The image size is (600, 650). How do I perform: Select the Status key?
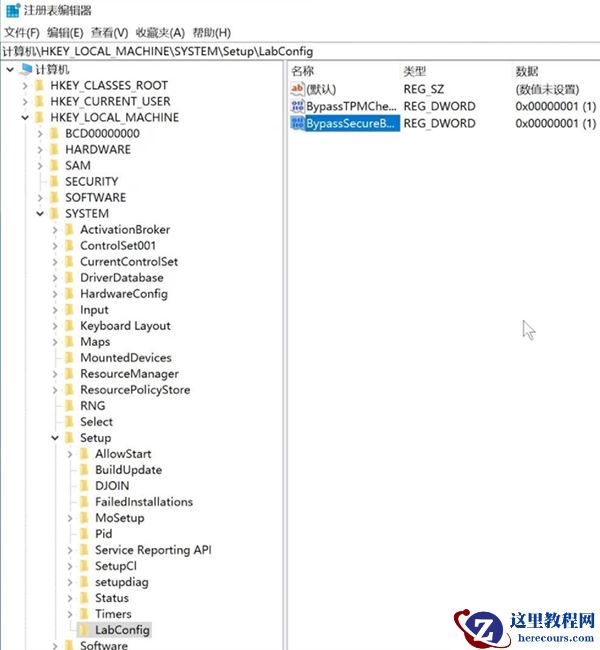click(112, 598)
